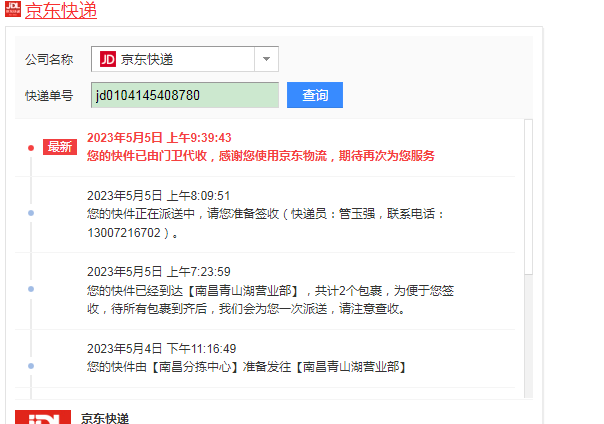Screen dimensions: 604x424
Task: Click the JDL logo icon at top
Action: tap(13, 9)
